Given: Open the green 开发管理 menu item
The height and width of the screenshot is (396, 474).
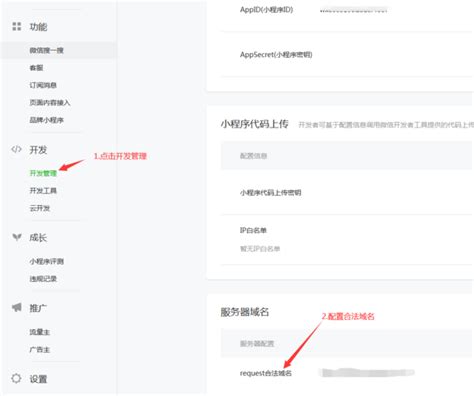Looking at the screenshot, I should (x=43, y=173).
